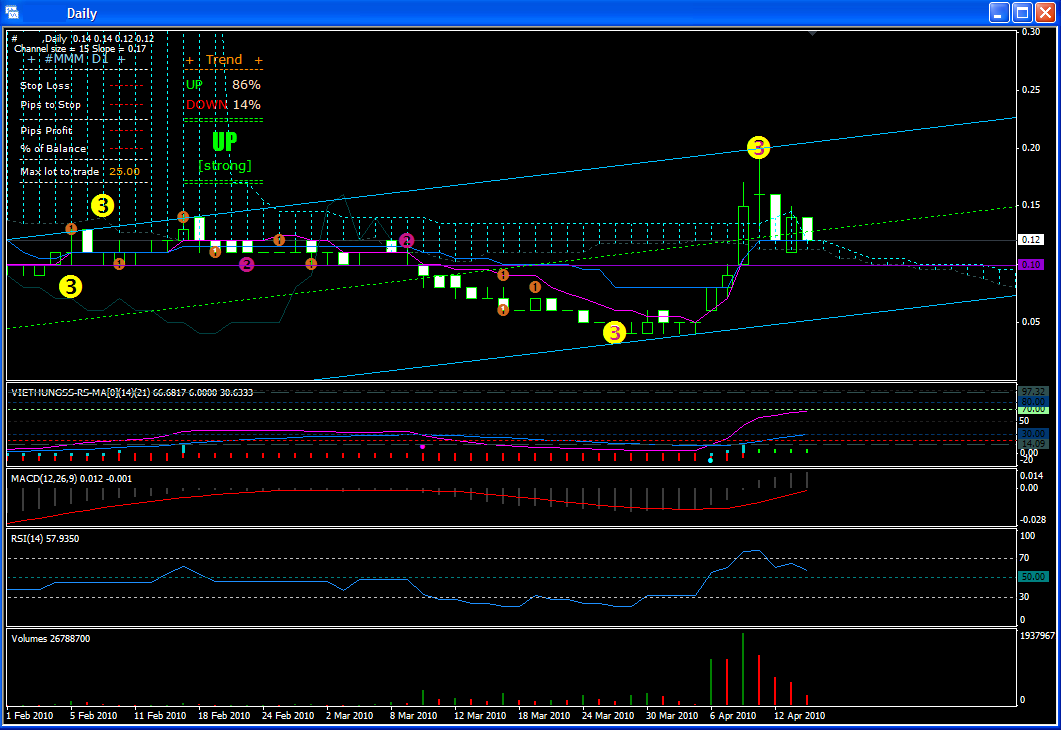
Task: Click the RSI(14) 57.9350 label
Action: click(x=45, y=539)
